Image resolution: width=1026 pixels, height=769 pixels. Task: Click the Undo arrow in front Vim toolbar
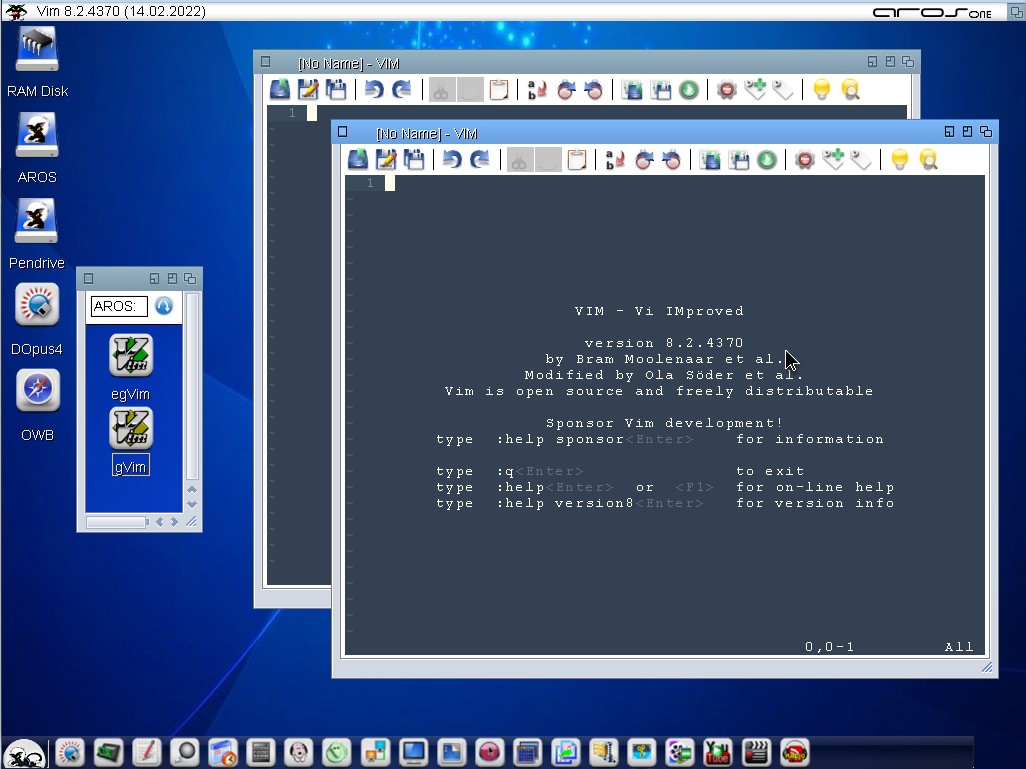point(452,160)
